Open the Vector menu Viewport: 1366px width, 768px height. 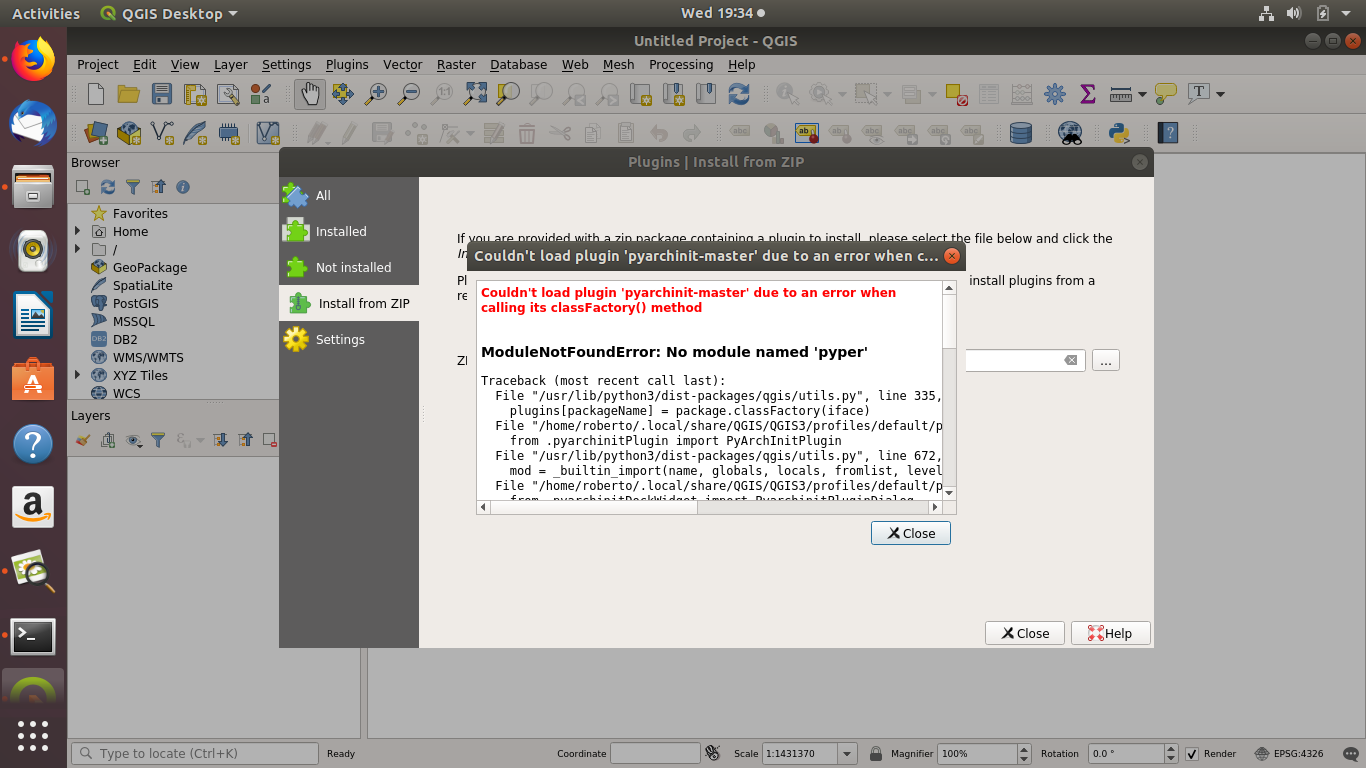402,64
